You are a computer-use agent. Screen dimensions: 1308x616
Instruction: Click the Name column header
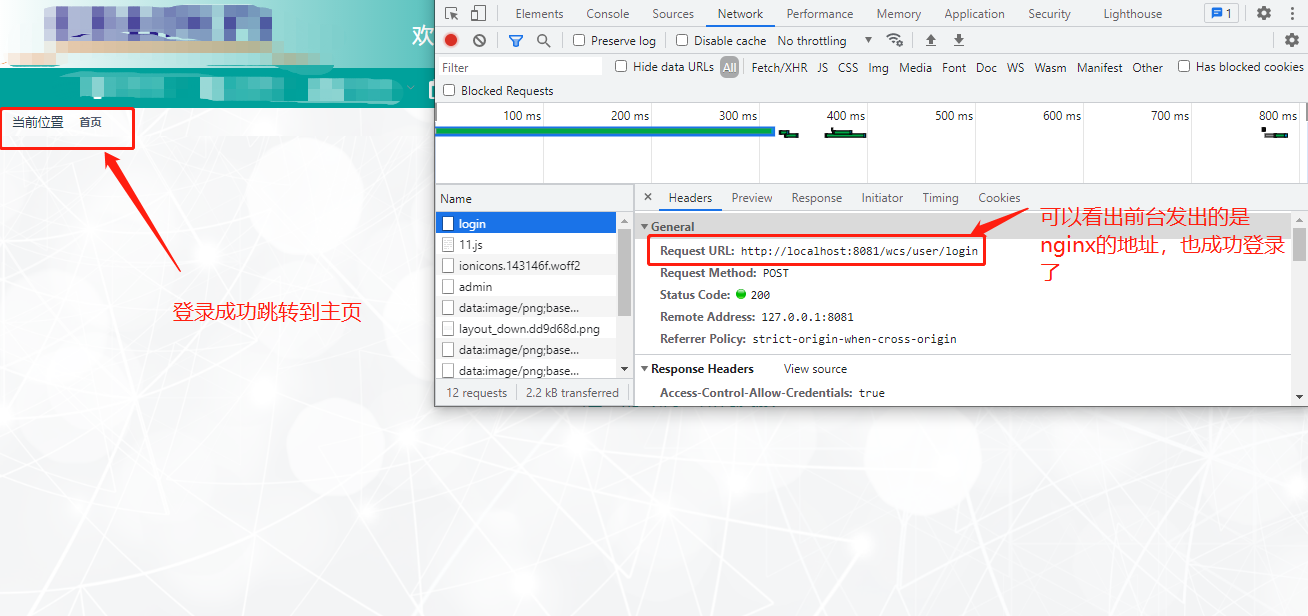534,198
